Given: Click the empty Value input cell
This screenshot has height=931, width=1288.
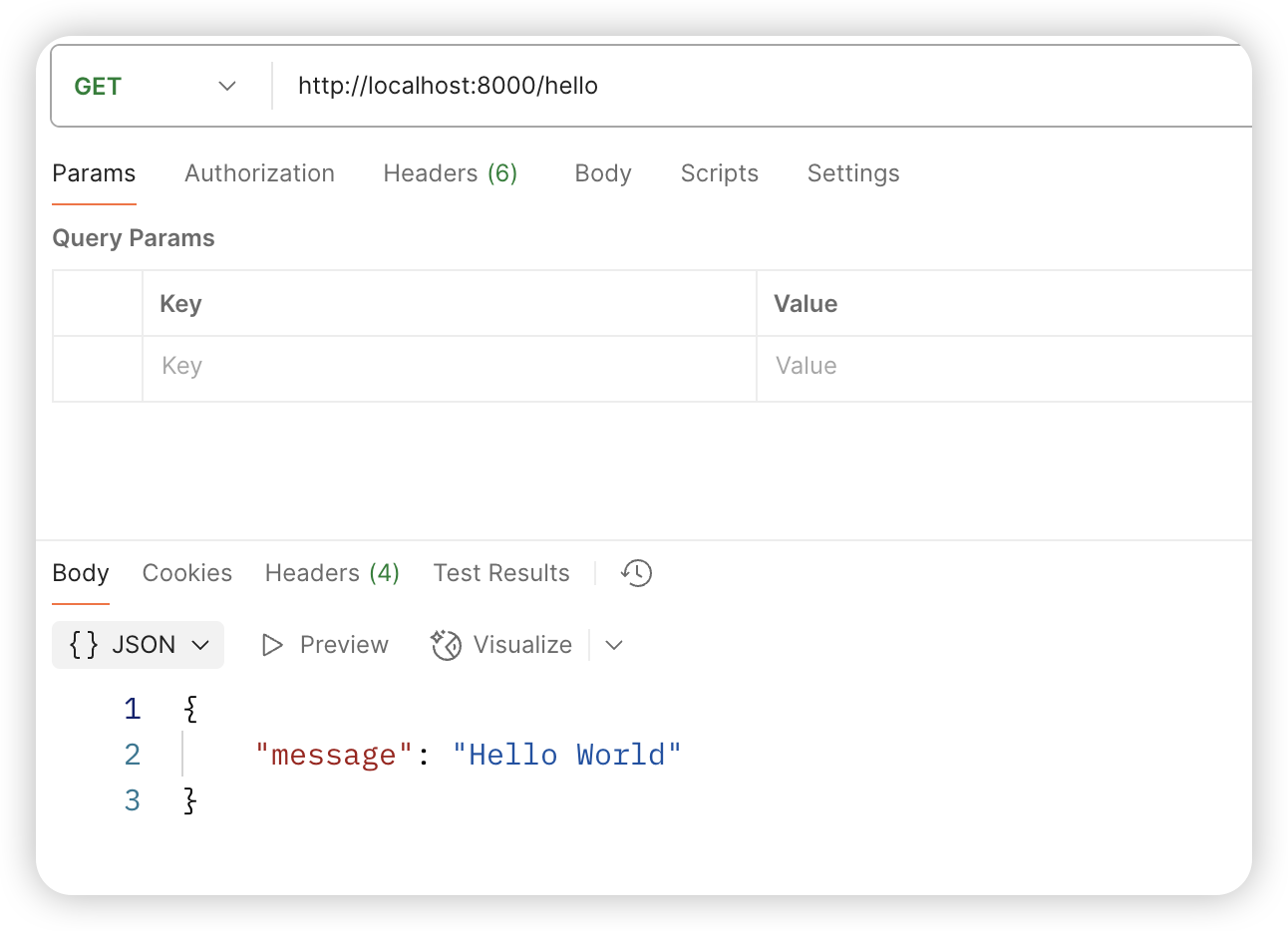Looking at the screenshot, I should tap(1005, 367).
